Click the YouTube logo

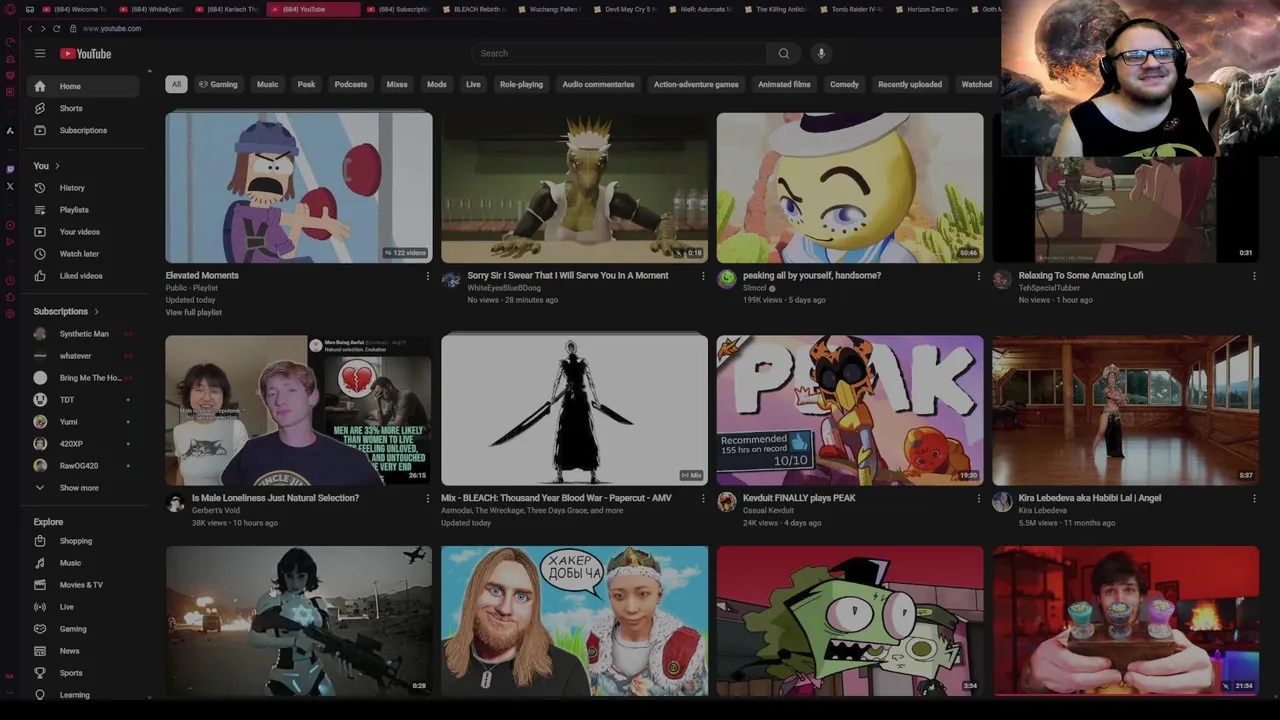tap(86, 53)
